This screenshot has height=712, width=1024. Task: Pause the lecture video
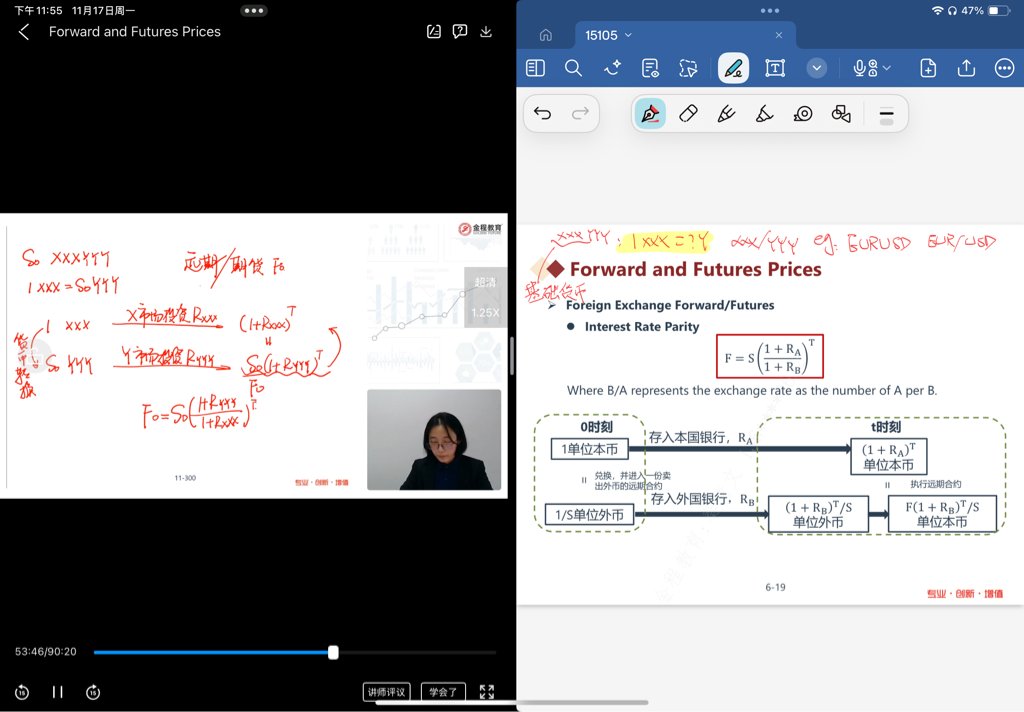pos(58,692)
